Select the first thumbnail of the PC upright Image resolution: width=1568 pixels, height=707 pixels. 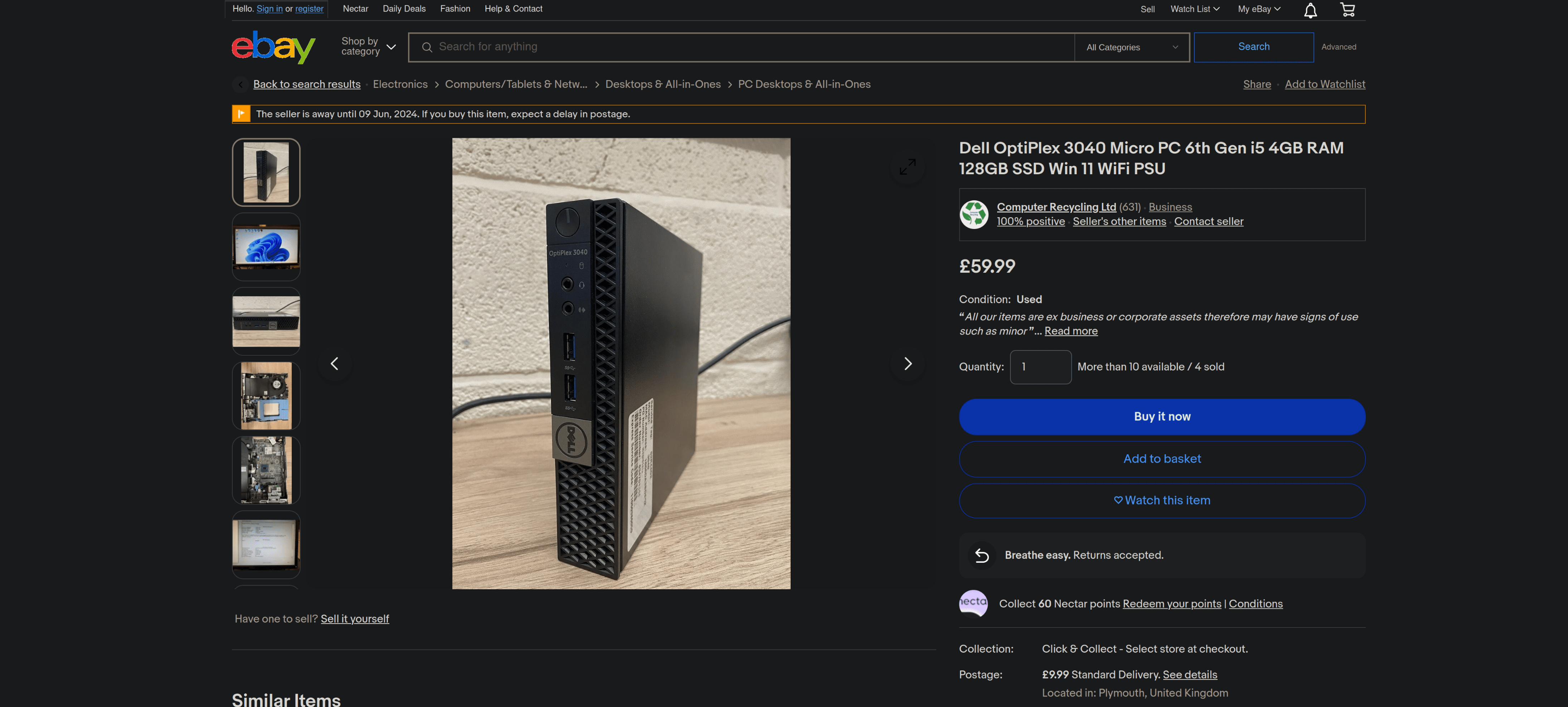tap(266, 172)
